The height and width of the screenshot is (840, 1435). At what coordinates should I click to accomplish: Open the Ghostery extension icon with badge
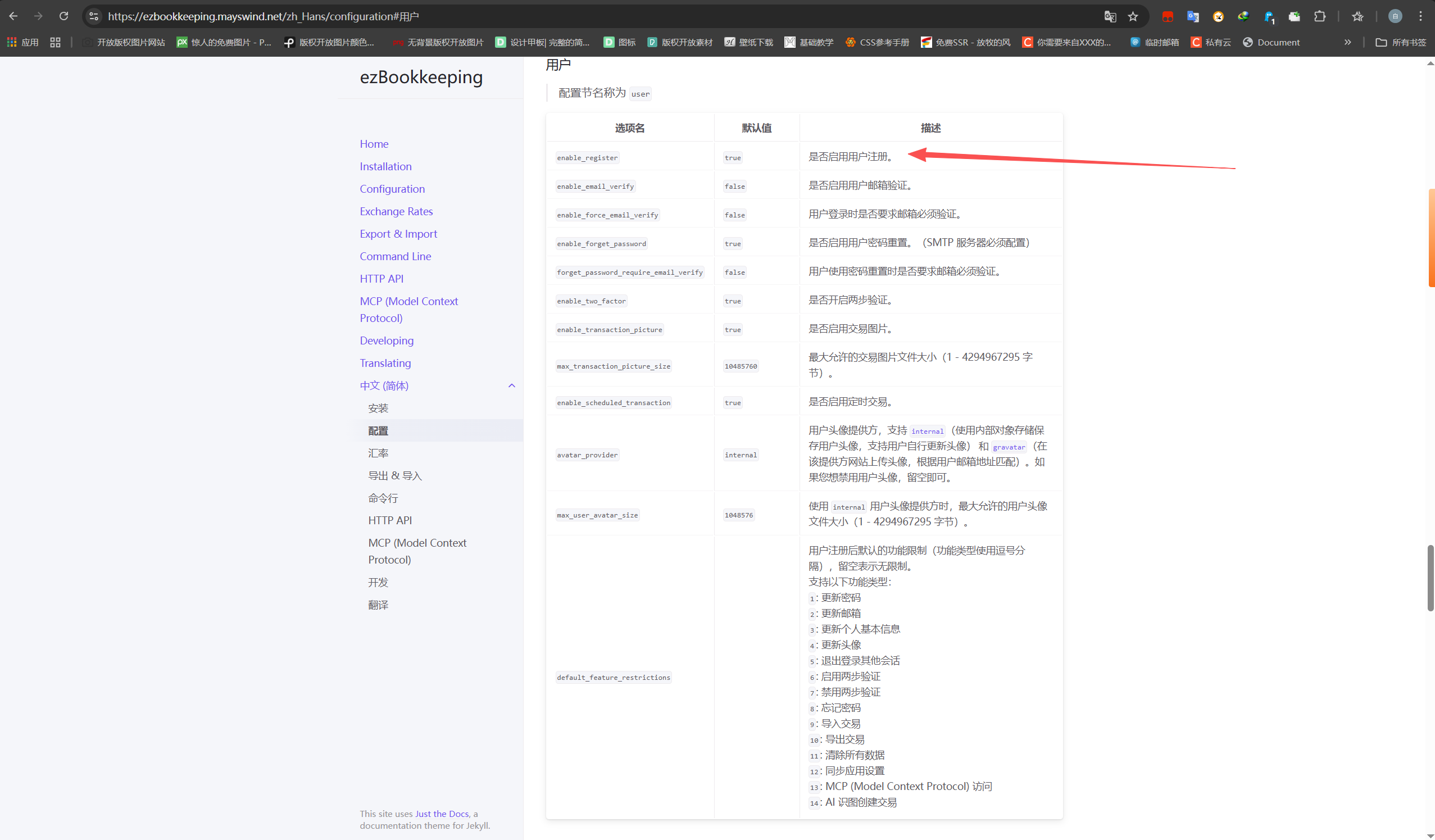1269,17
